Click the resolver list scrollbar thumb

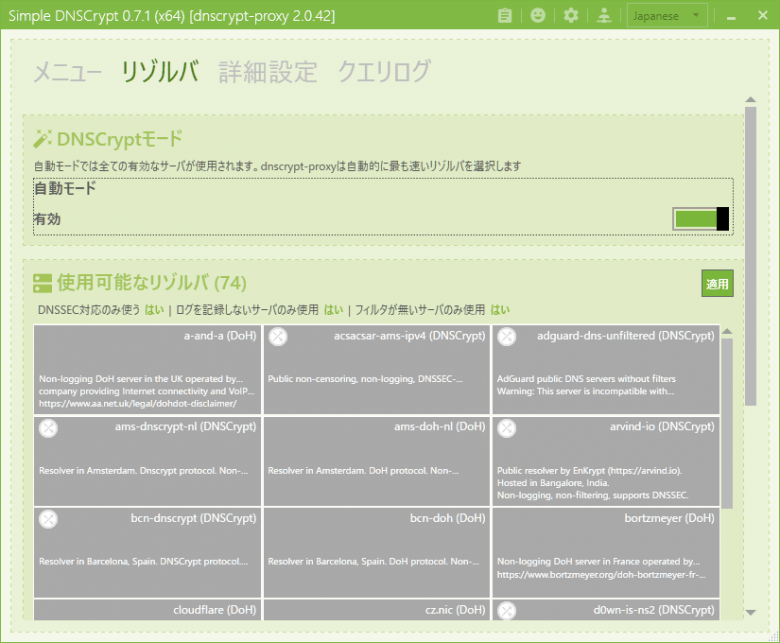point(727,424)
